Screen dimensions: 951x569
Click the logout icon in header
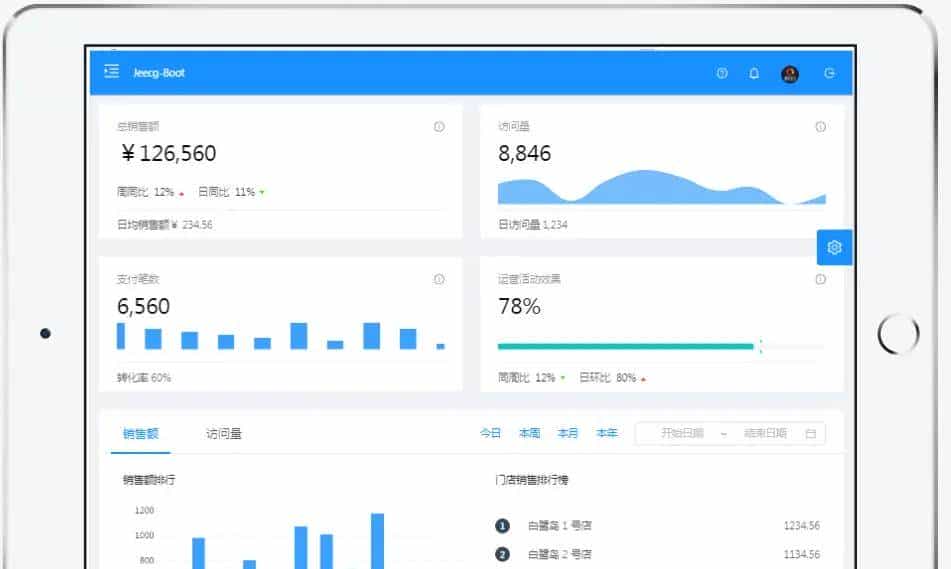pos(830,73)
